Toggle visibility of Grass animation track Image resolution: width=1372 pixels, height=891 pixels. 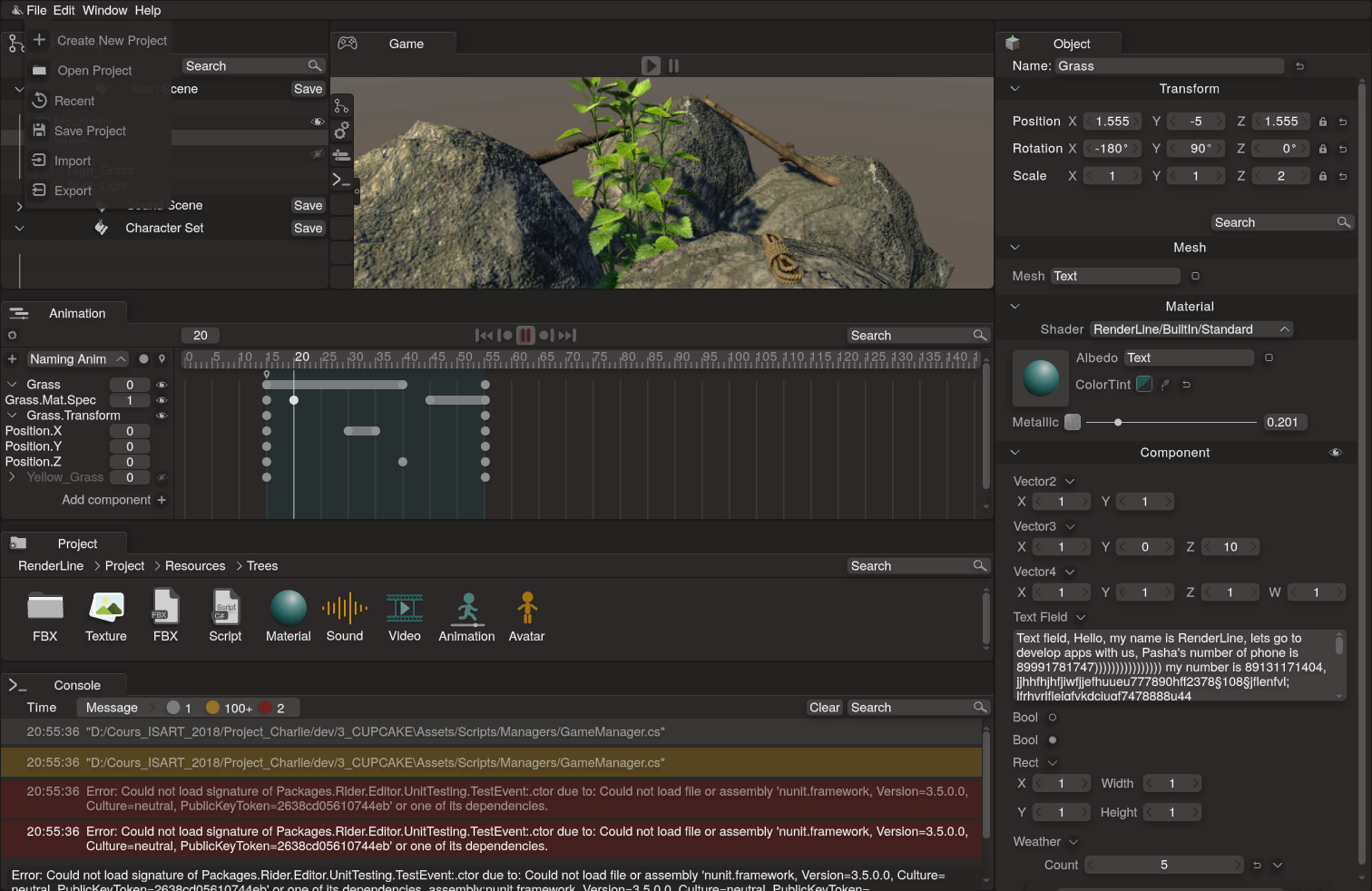[x=162, y=385]
